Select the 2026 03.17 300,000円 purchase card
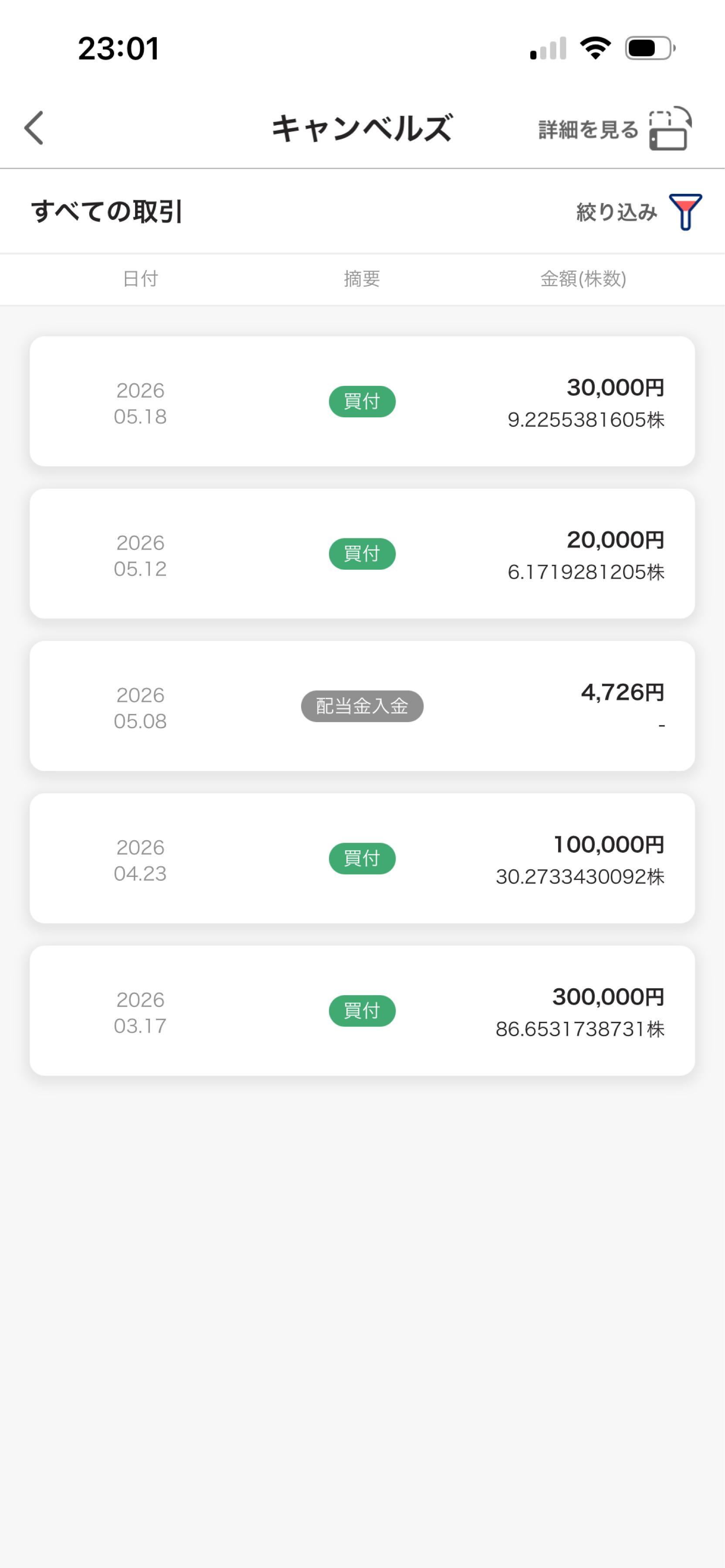 (362, 1010)
